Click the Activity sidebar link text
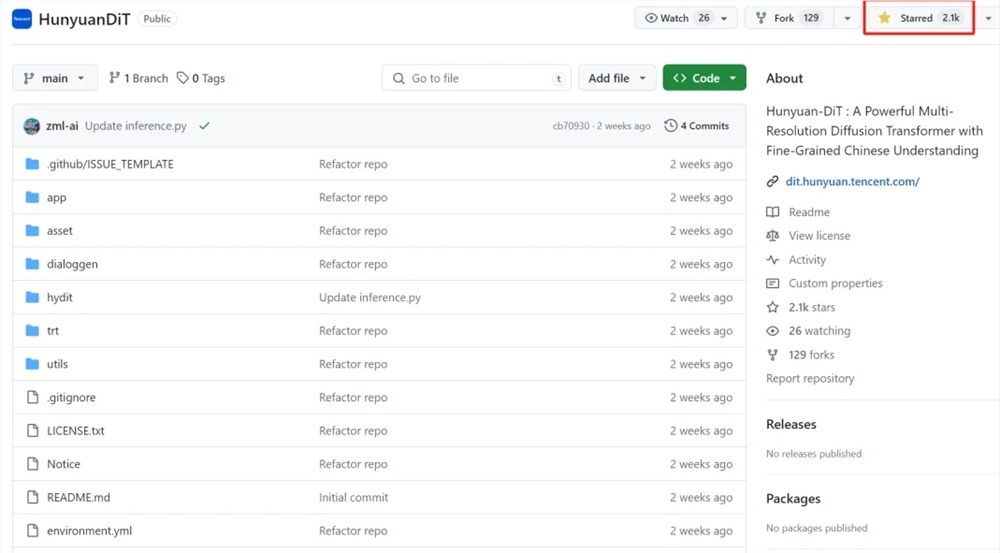This screenshot has height=553, width=1000. (x=807, y=260)
